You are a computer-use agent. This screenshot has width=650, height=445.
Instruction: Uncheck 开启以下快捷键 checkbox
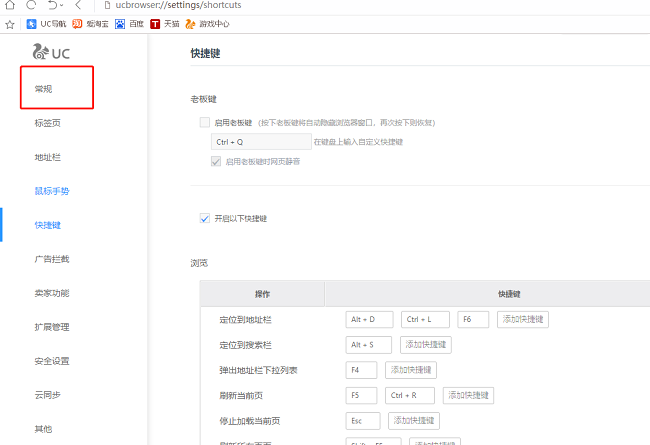(205, 218)
